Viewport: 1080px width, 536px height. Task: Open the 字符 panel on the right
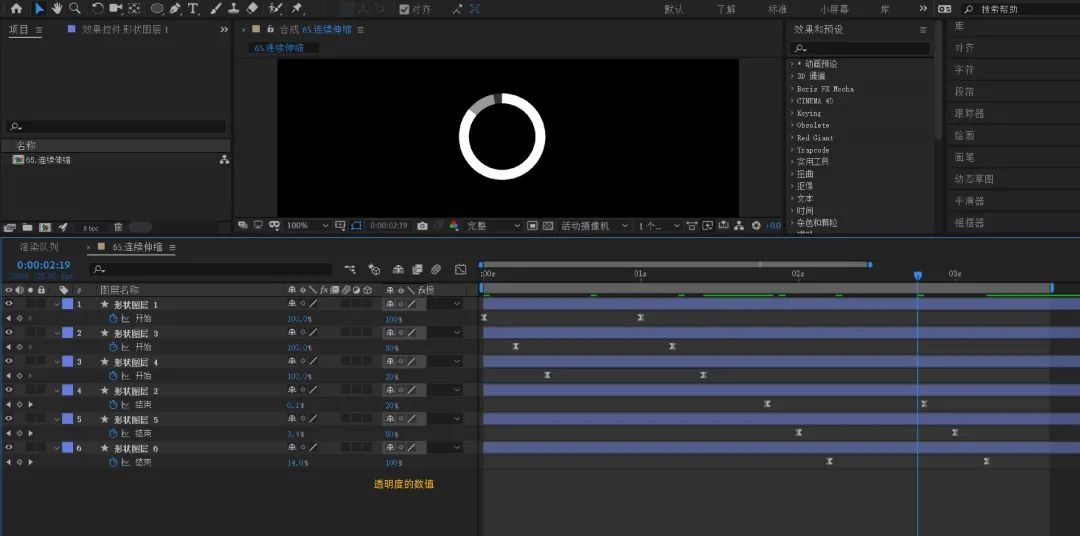point(964,70)
